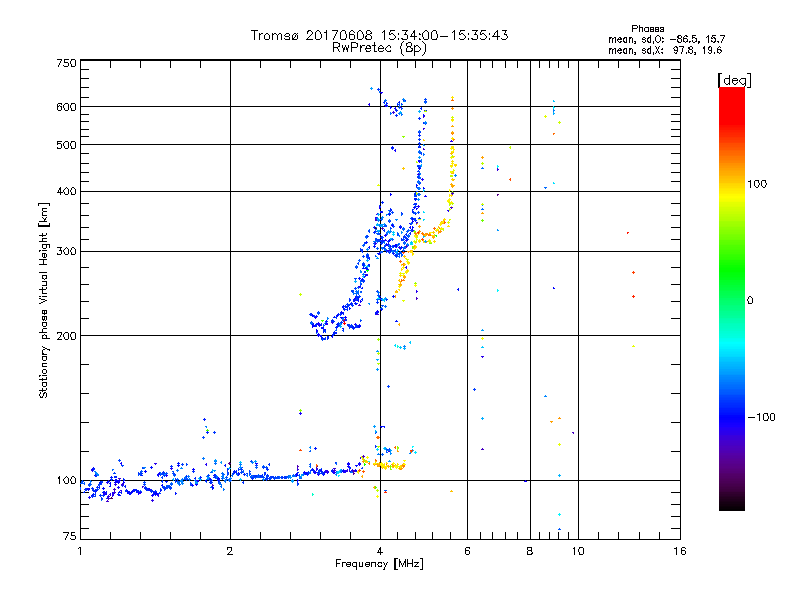Click the colorbar tick label "-100"
The width and height of the screenshot is (800, 600).
[761, 417]
